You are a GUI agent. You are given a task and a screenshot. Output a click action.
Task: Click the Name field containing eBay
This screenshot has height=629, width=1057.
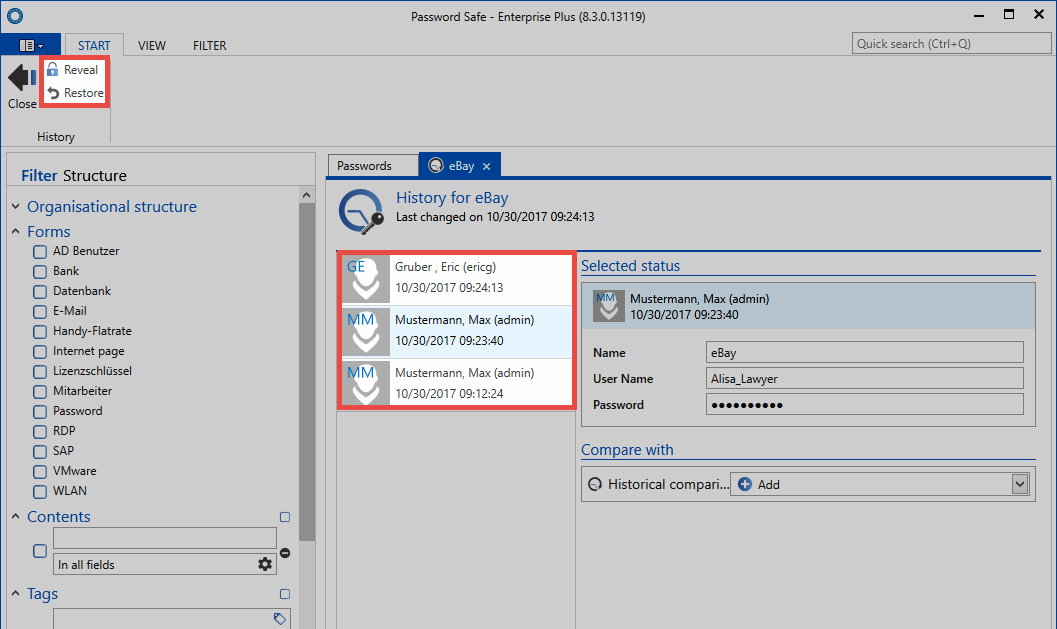865,353
